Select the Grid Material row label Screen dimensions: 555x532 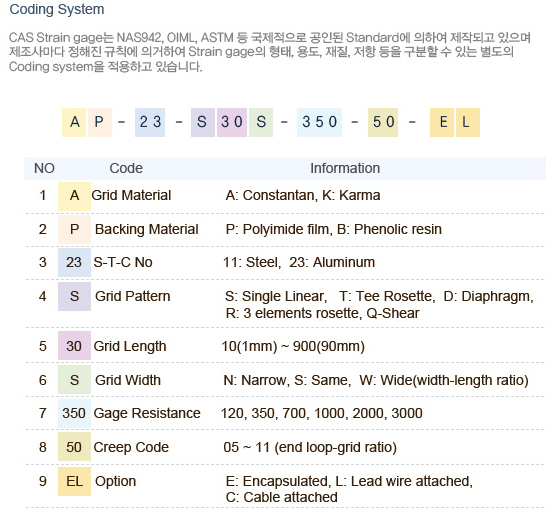131,195
